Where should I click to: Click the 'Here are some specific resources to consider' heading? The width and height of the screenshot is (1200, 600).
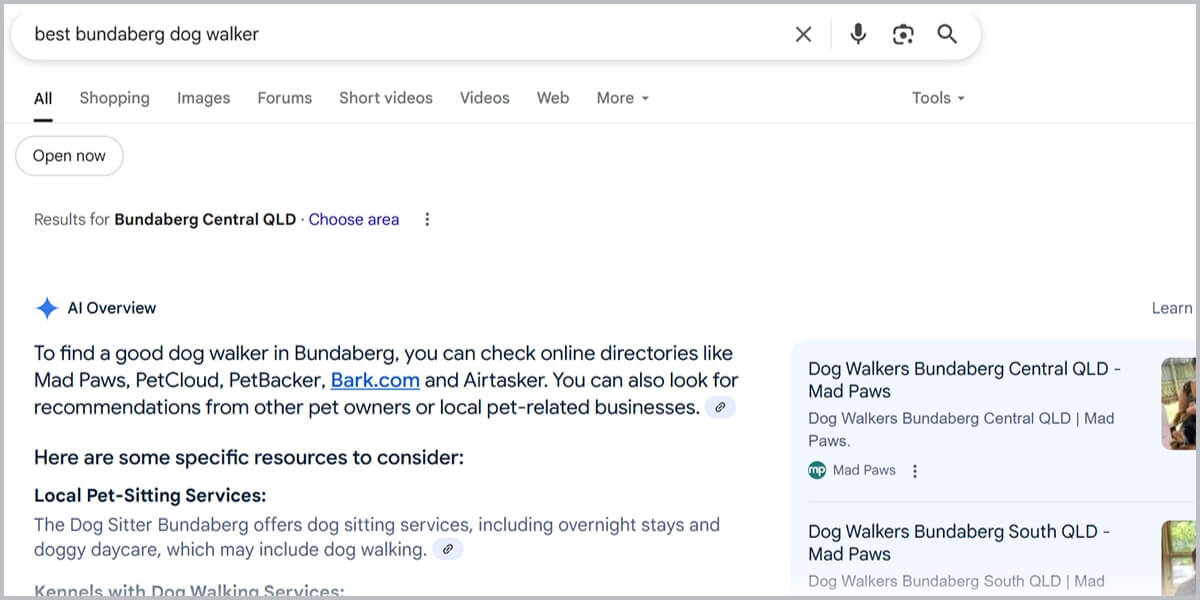[249, 458]
